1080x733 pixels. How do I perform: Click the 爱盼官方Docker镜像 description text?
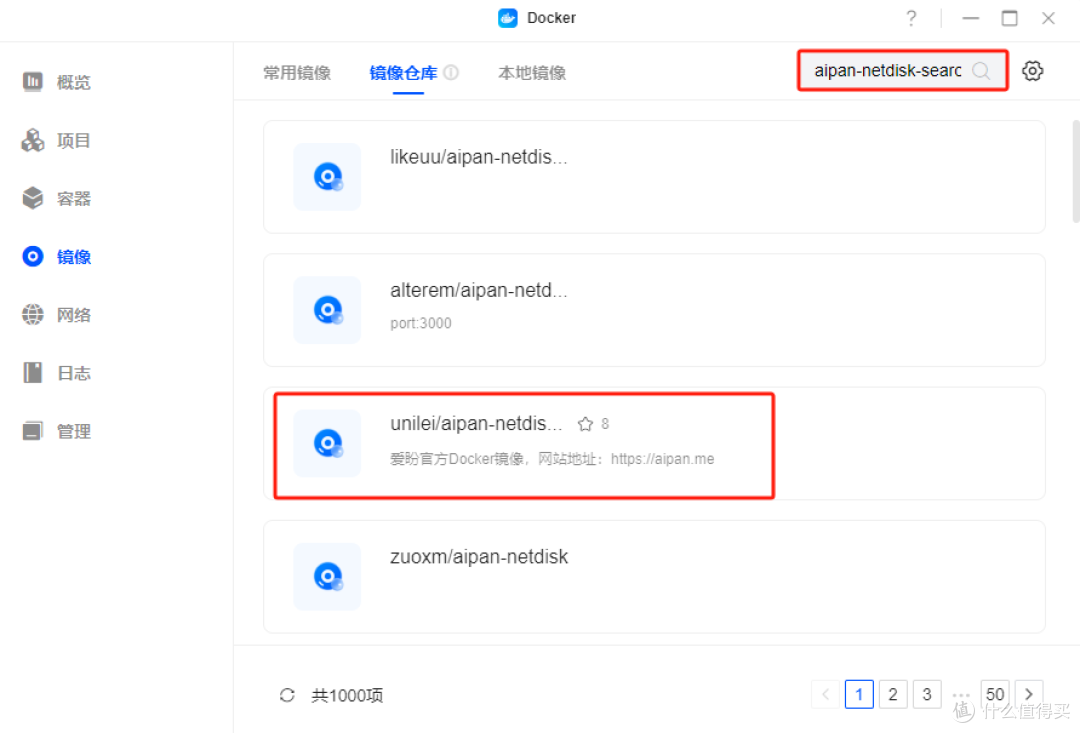click(552, 459)
